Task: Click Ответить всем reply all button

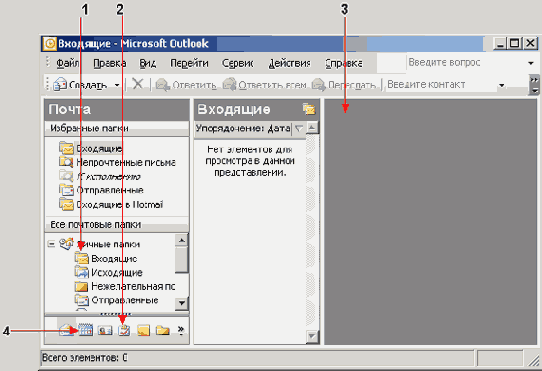Action: point(264,84)
